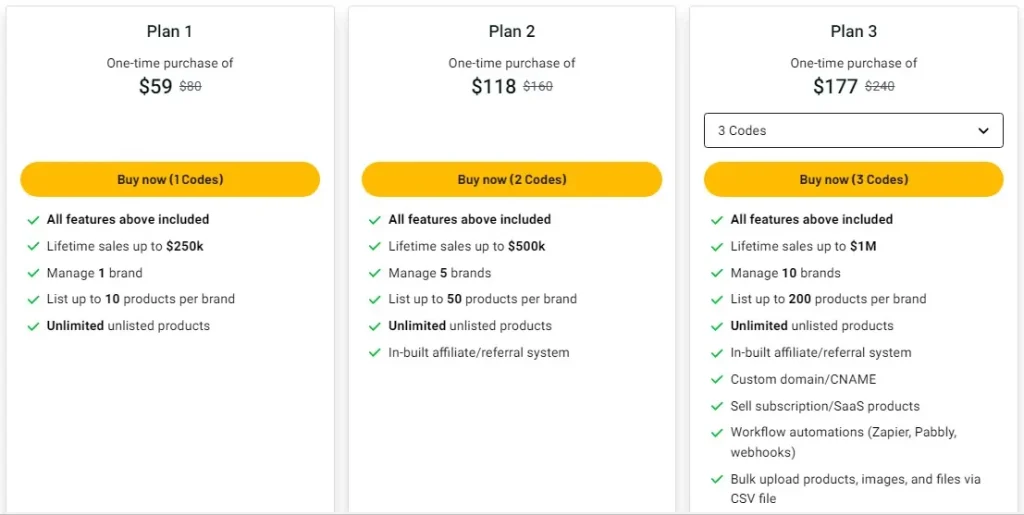Click checkmark beside Manage 5 brands

pos(375,274)
